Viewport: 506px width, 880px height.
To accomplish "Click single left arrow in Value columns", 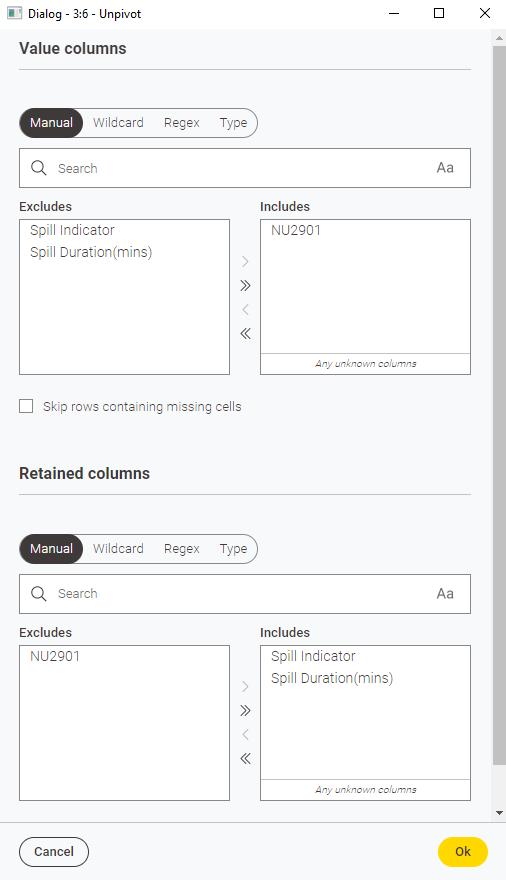I will coord(245,309).
